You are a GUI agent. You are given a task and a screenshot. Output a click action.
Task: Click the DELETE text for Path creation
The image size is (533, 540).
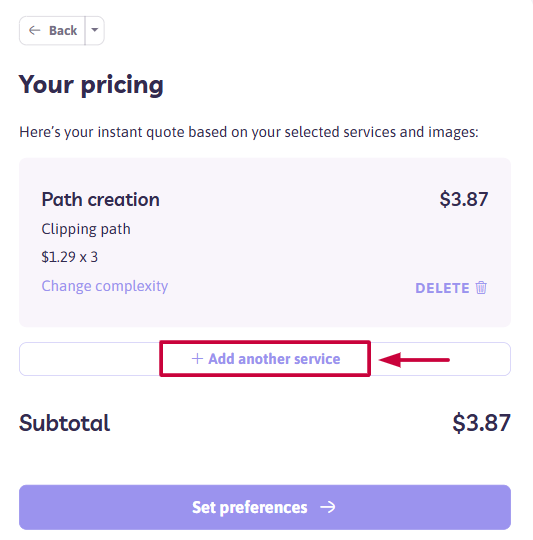point(442,288)
